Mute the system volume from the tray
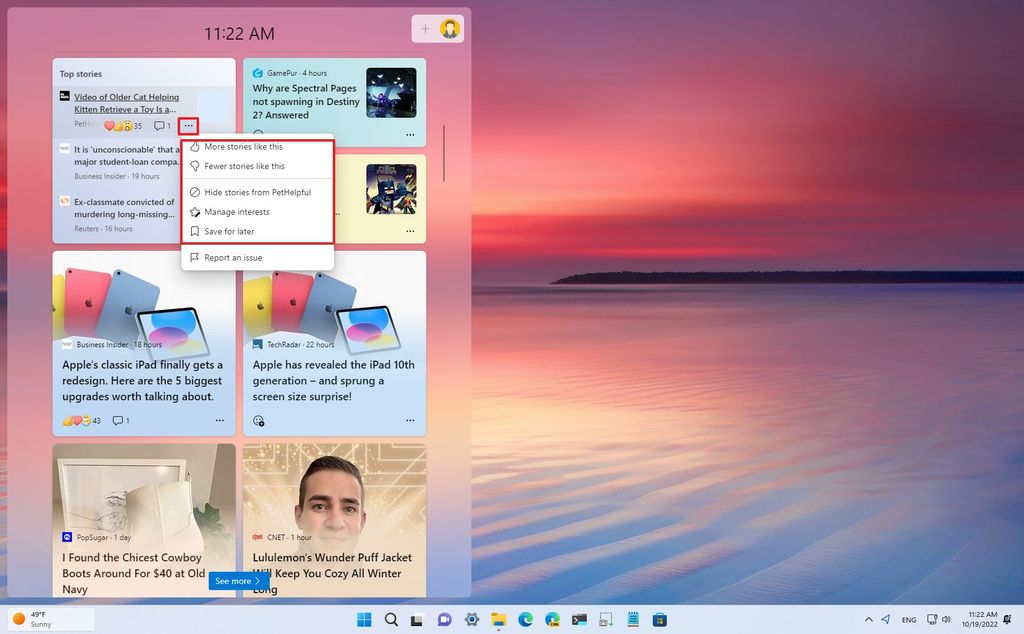 tap(946, 619)
